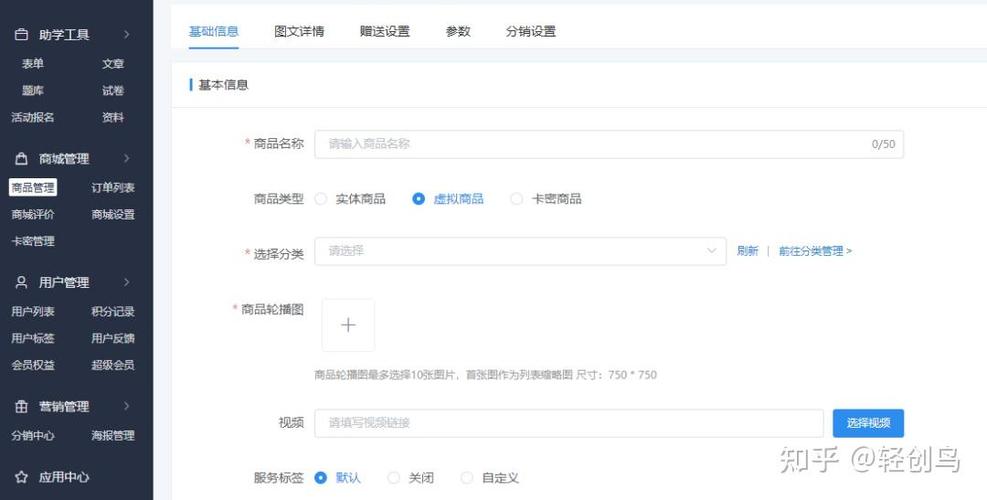Switch to the 分销设置 tab
This screenshot has height=500, width=987.
(531, 31)
